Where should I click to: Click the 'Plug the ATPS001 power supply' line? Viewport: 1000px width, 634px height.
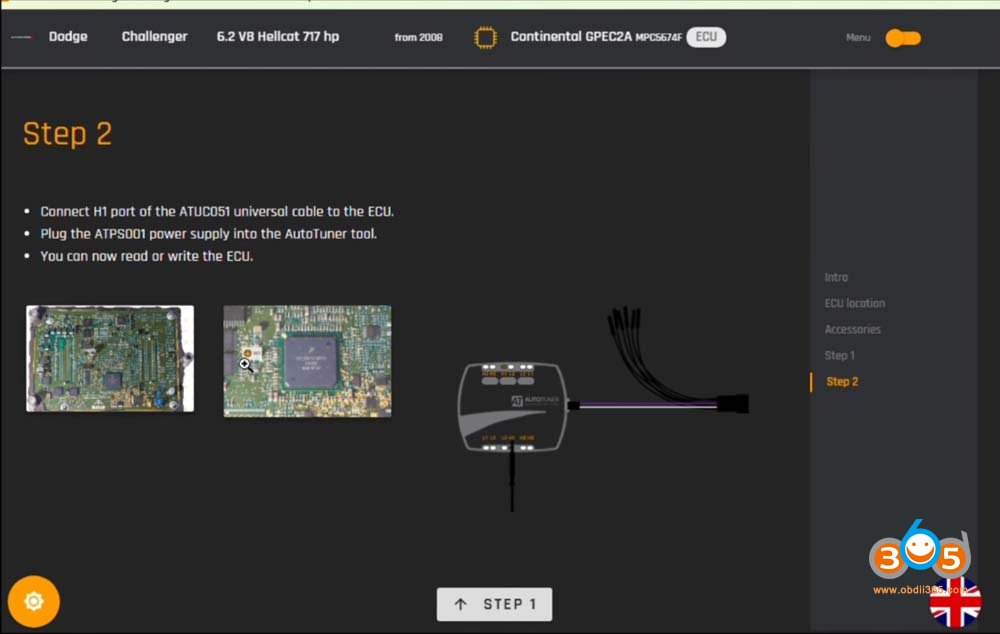click(x=209, y=234)
